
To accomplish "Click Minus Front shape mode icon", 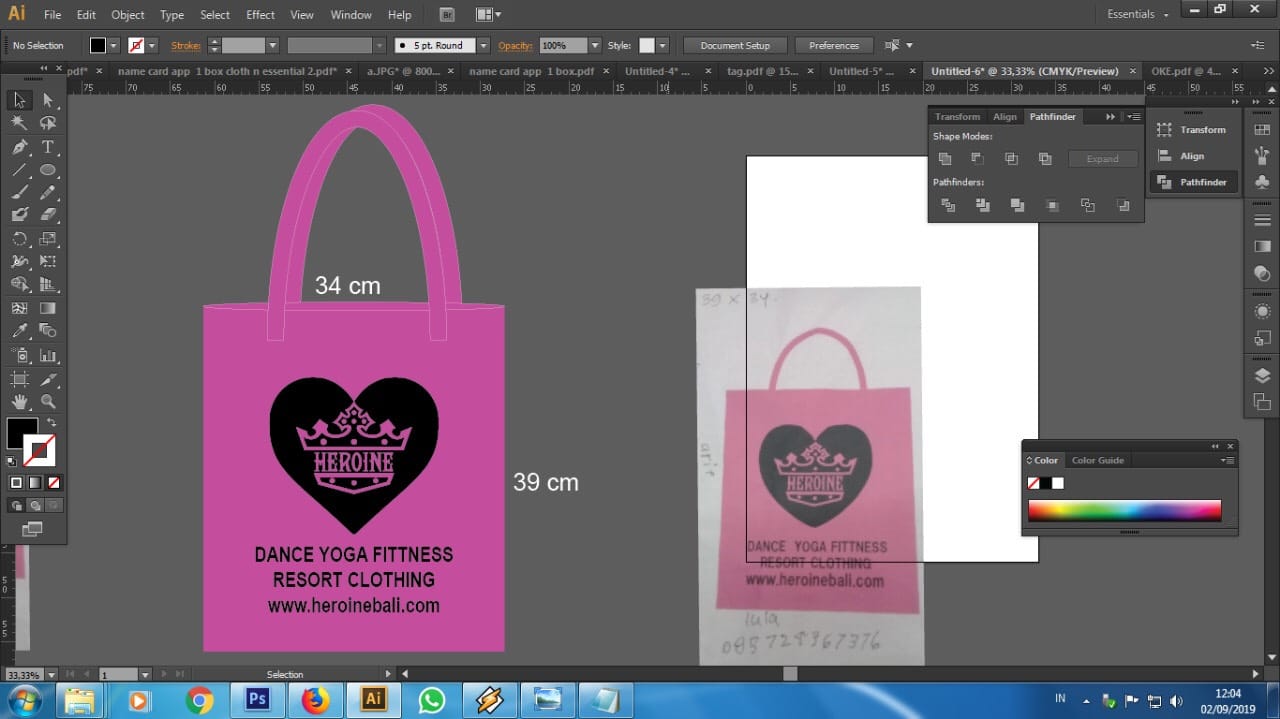I will tap(978, 159).
